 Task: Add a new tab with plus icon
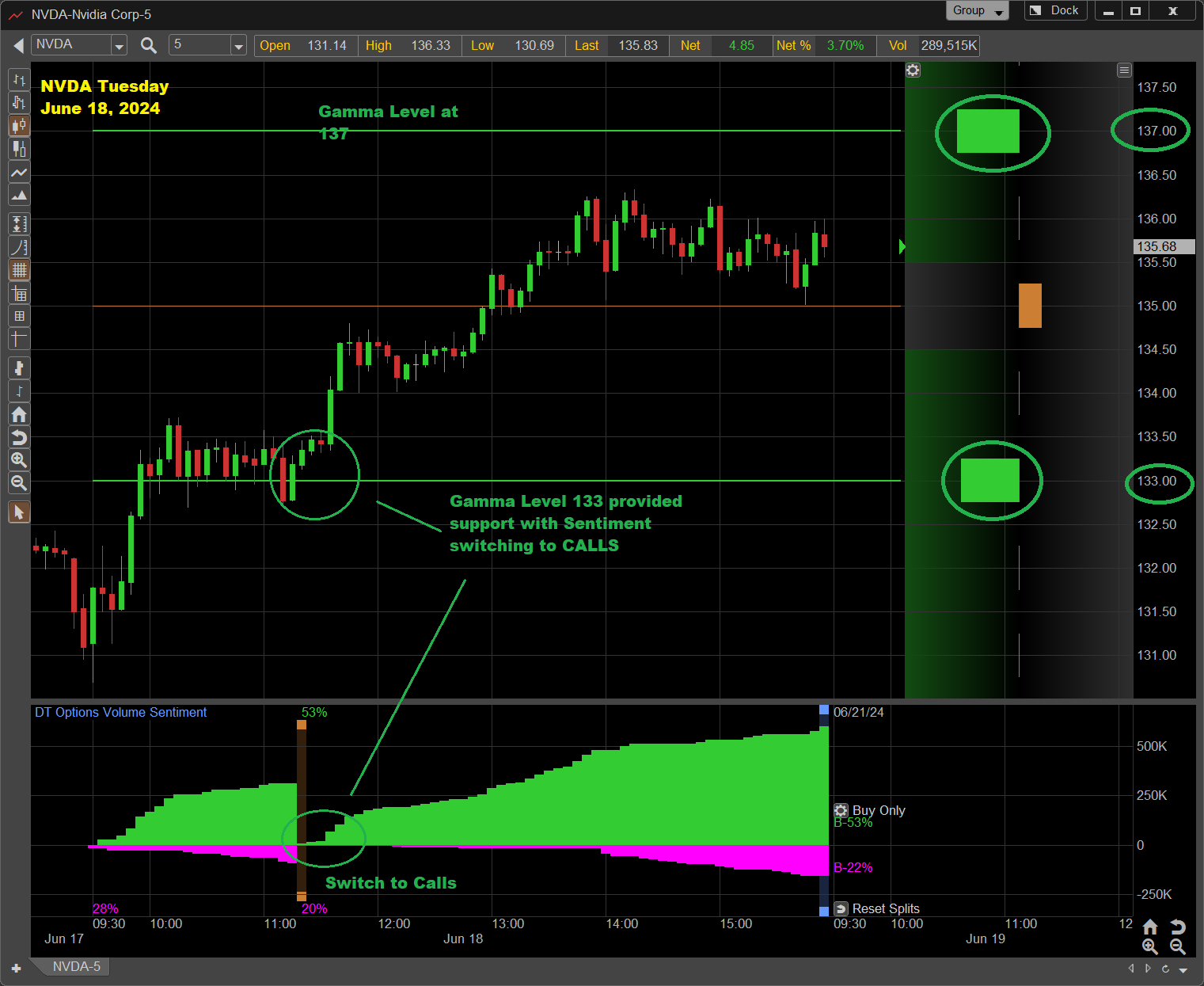pyautogui.click(x=16, y=969)
